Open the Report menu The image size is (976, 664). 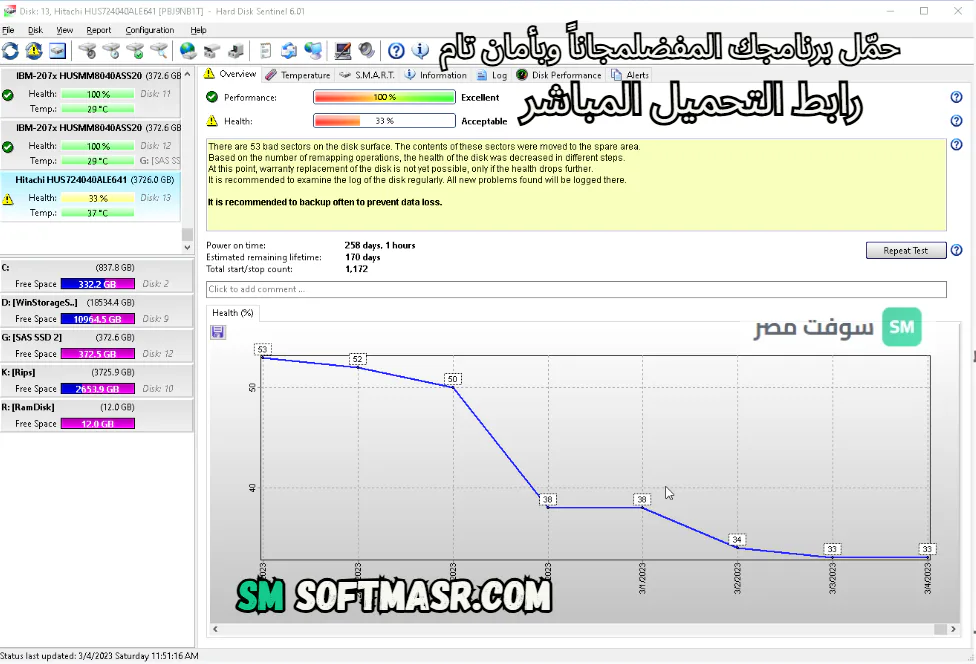pos(99,30)
